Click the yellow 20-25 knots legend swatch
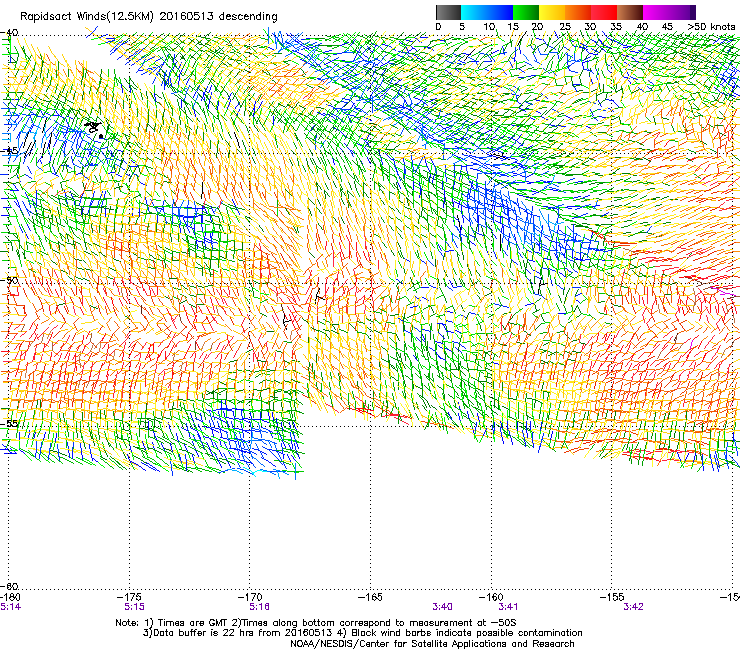Image resolution: width=740 pixels, height=650 pixels. click(x=552, y=12)
